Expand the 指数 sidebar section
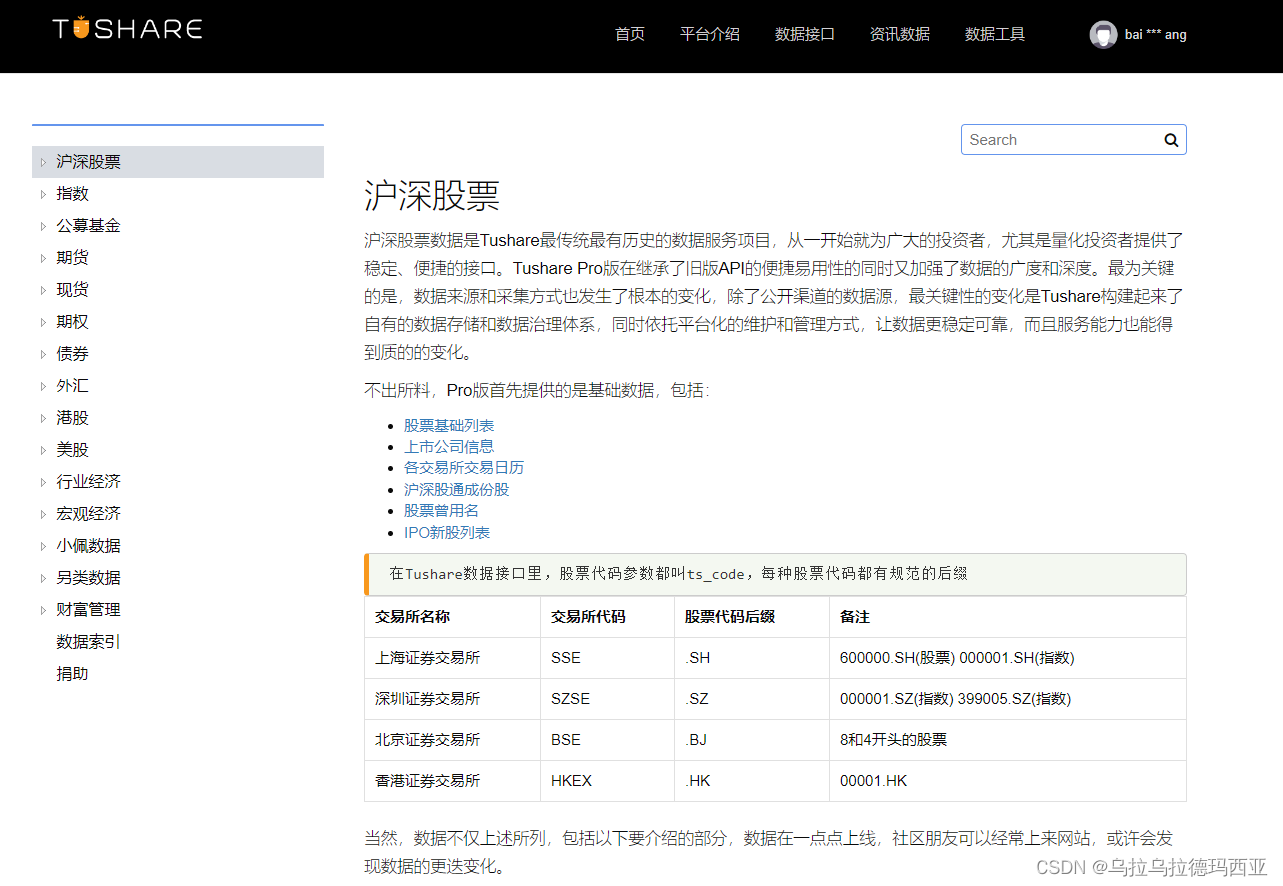 point(44,193)
